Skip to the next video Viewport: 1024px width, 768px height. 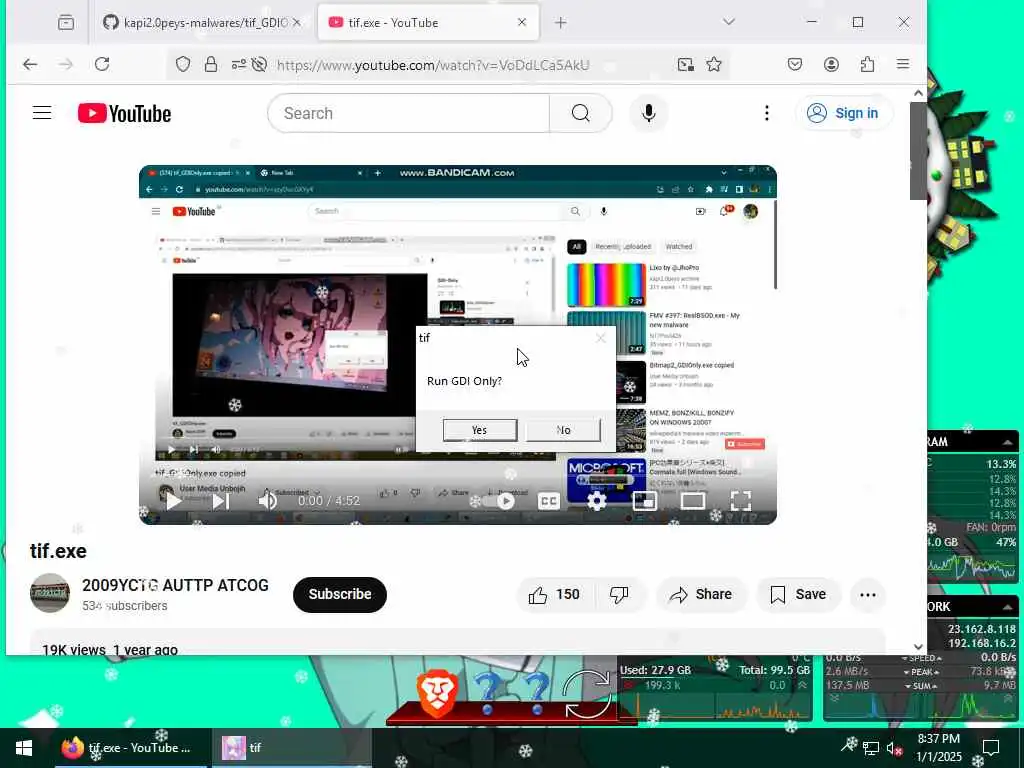pos(221,501)
